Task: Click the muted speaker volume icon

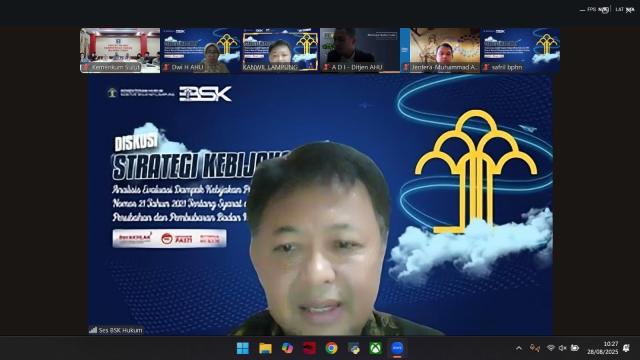Action: (x=562, y=348)
